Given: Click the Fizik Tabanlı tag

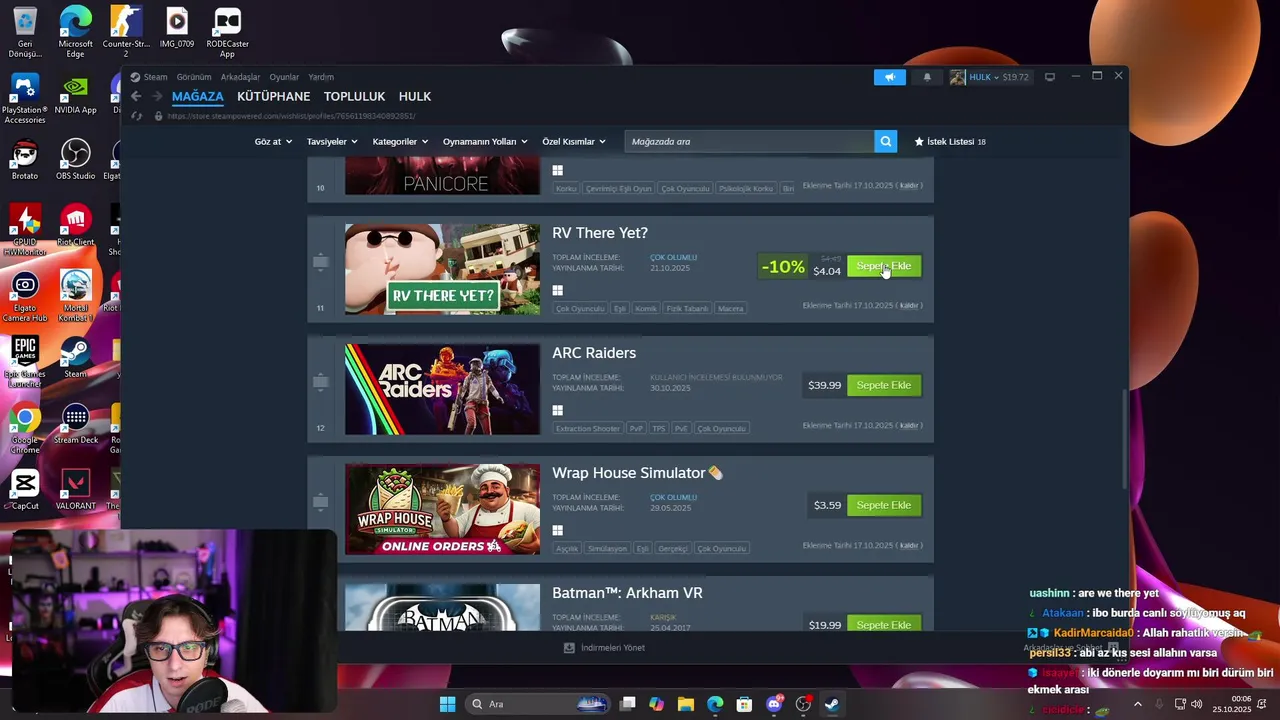Looking at the screenshot, I should tap(687, 308).
